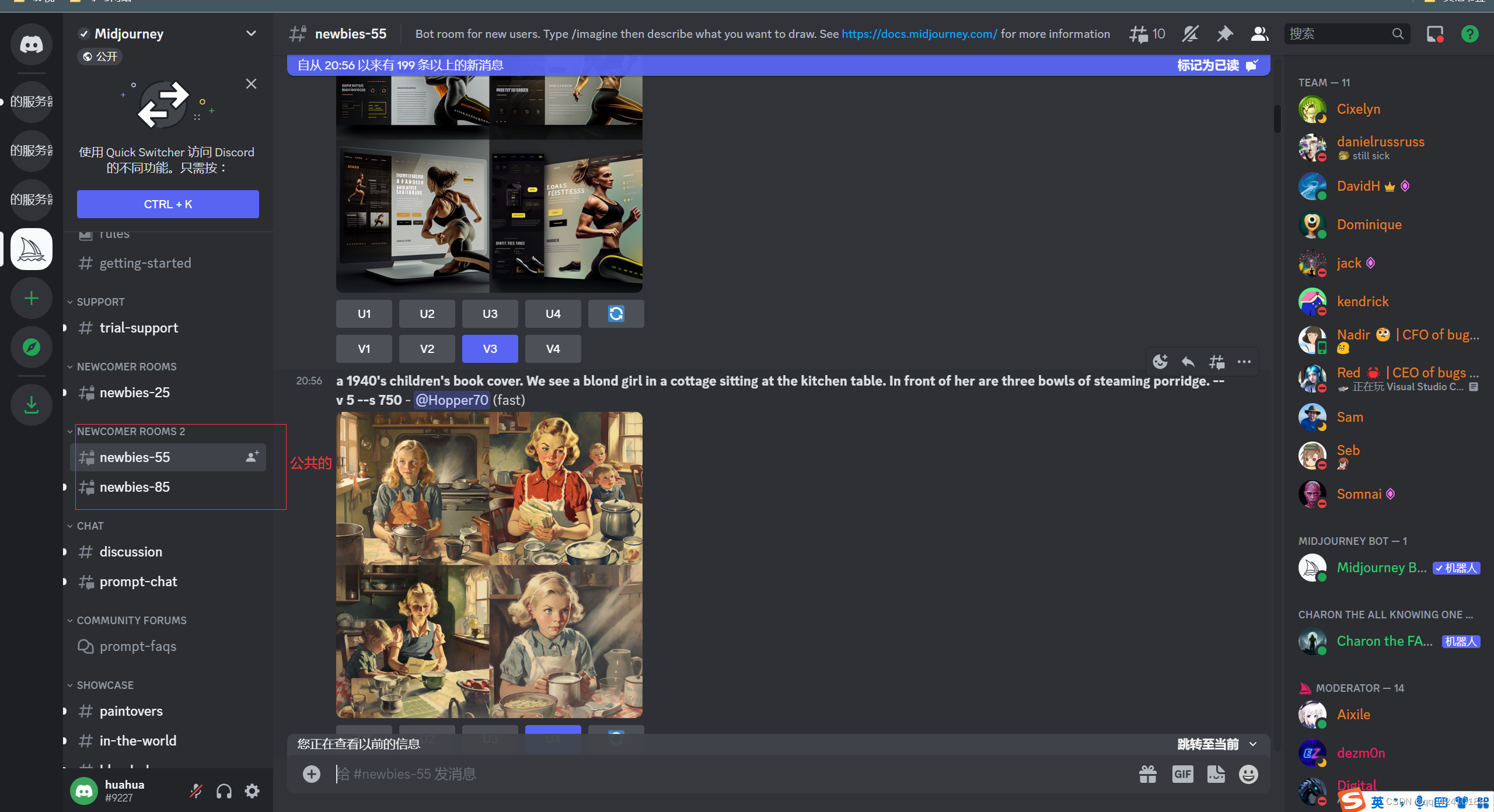Image resolution: width=1494 pixels, height=812 pixels.
Task: Toggle microphone mute for huahua
Action: coord(196,791)
